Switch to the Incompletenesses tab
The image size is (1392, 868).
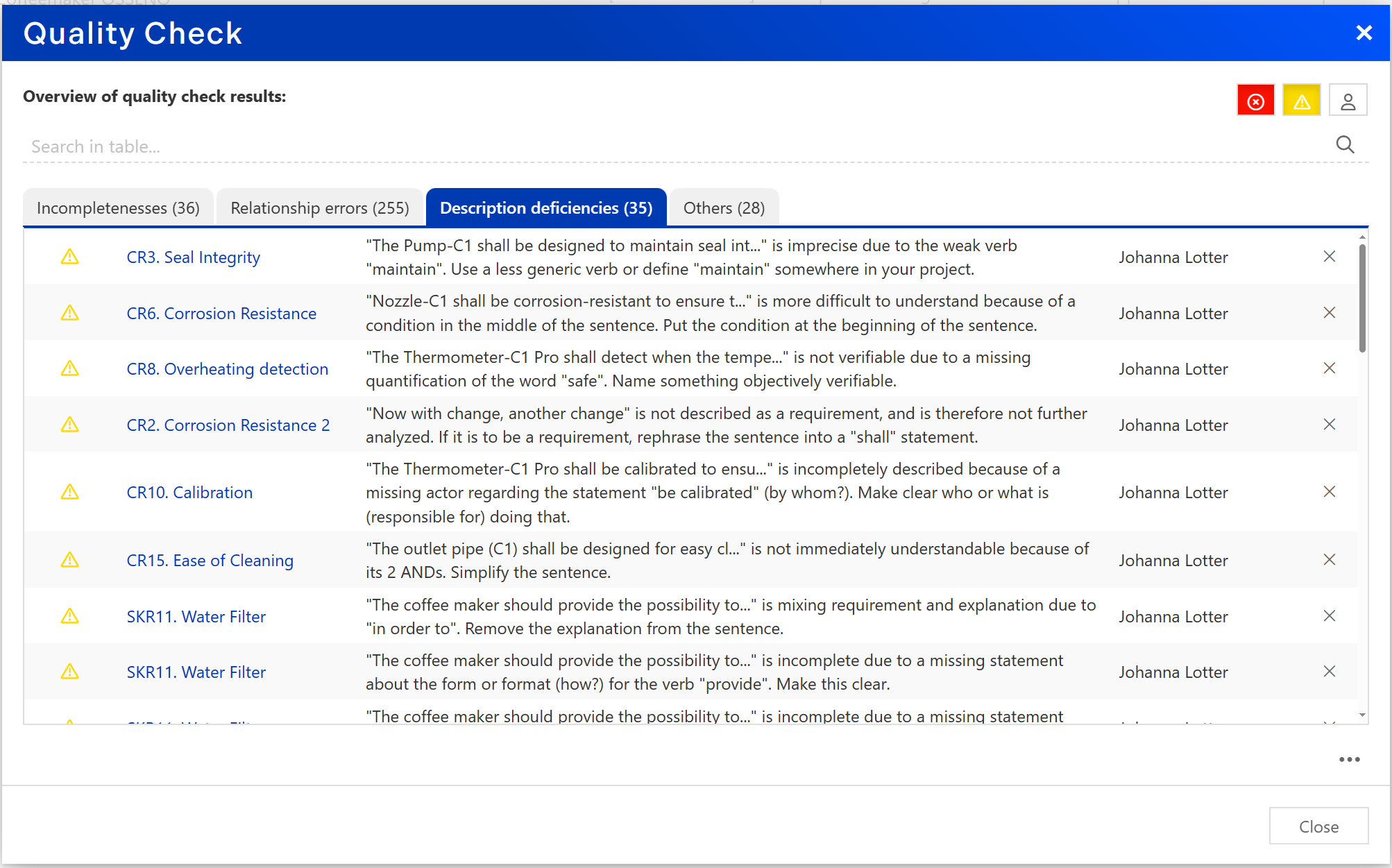tap(118, 208)
